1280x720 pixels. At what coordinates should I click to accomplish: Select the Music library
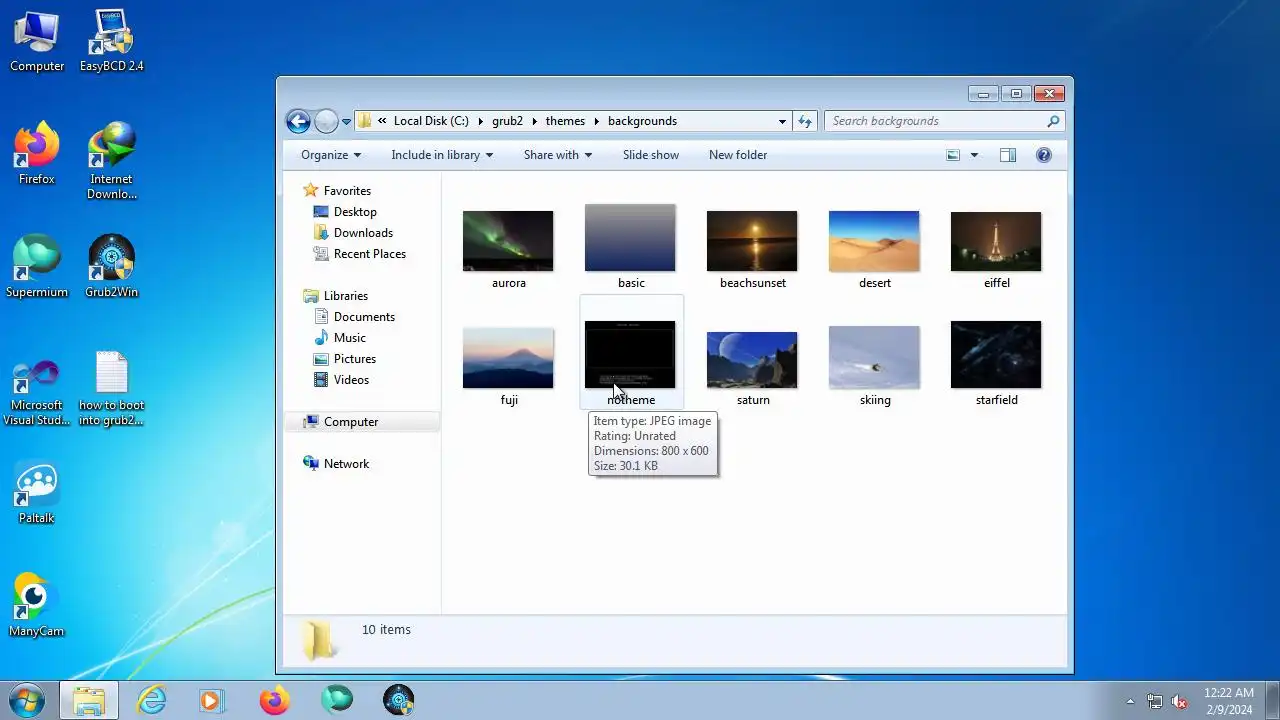tap(340, 338)
